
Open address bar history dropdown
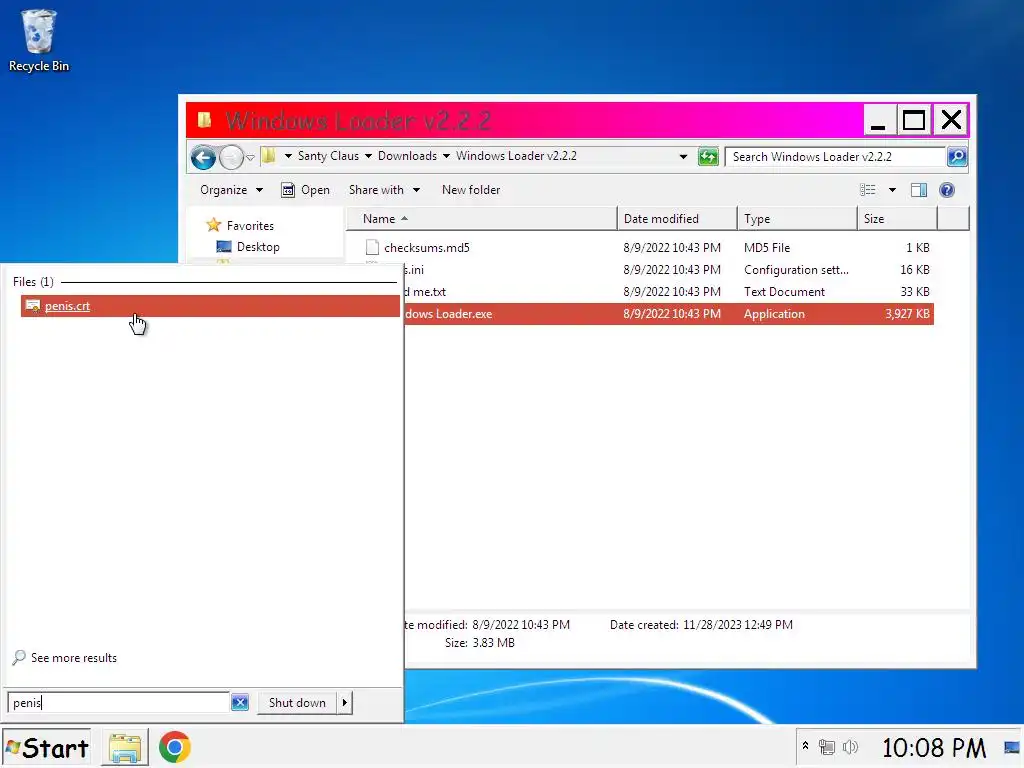[x=683, y=157]
